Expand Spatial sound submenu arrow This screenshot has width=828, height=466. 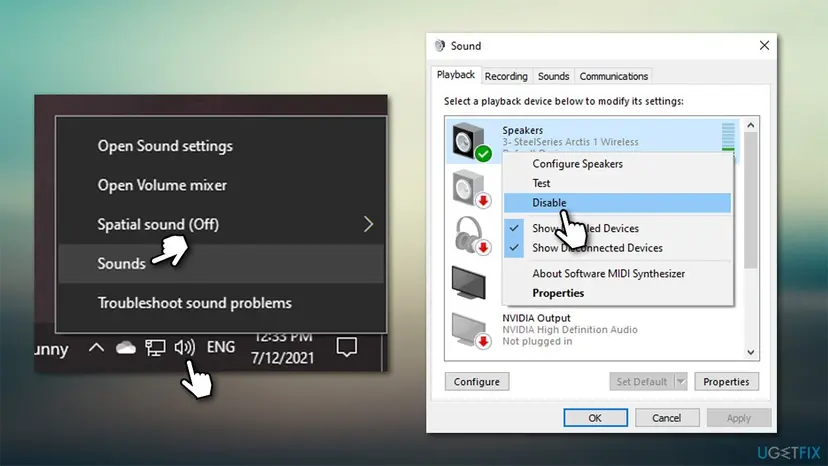pyautogui.click(x=368, y=224)
